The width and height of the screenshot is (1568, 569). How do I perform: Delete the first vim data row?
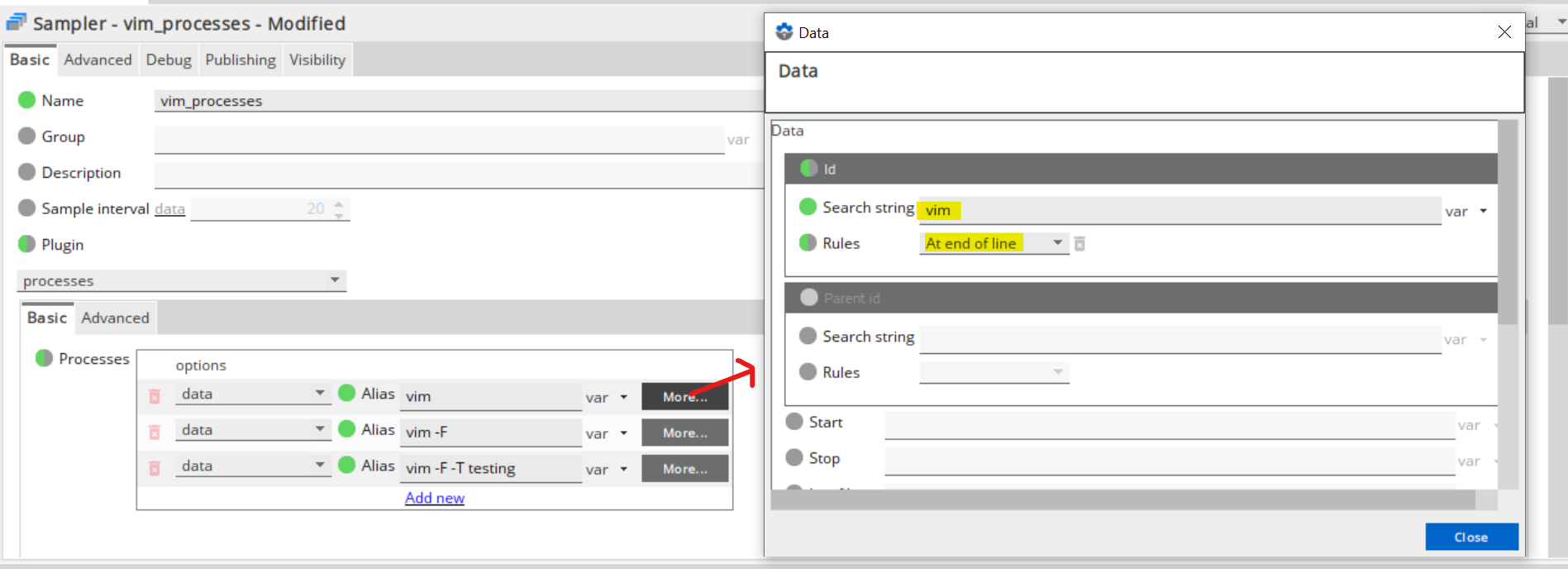click(155, 396)
